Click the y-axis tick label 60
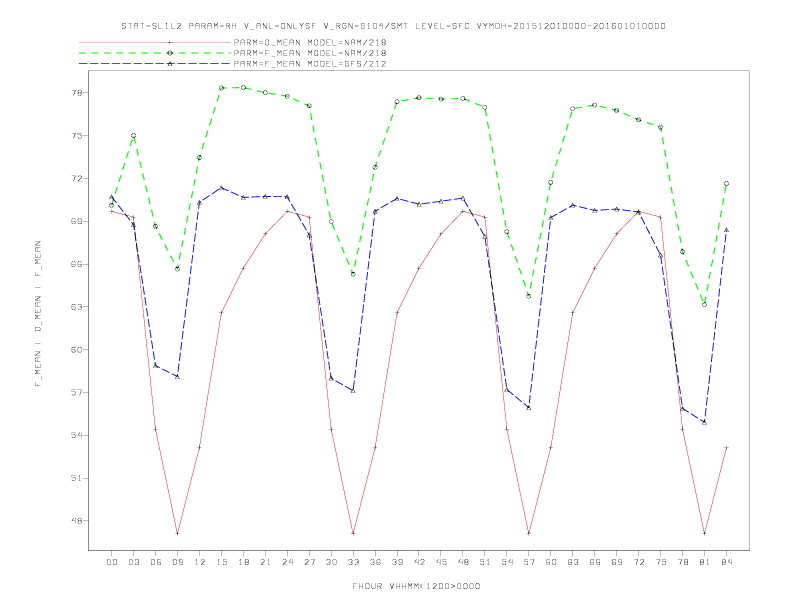Screen dimensions: 792x612 pyautogui.click(x=77, y=350)
